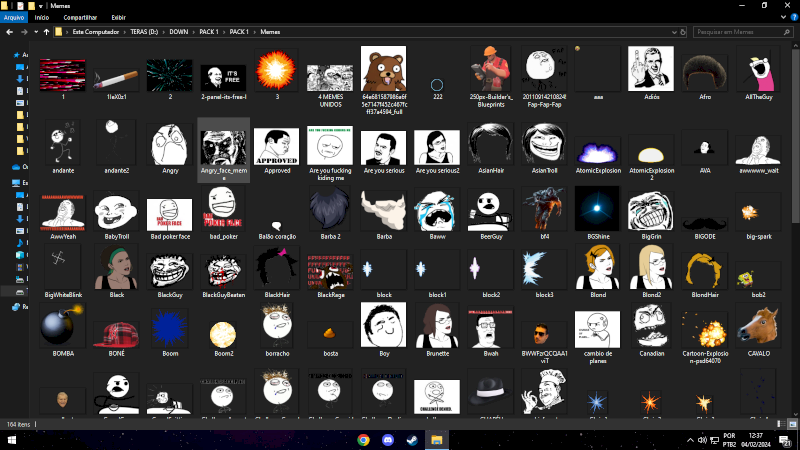Select the Angry_face_meme file
This screenshot has height=450, width=800.
pos(223,150)
